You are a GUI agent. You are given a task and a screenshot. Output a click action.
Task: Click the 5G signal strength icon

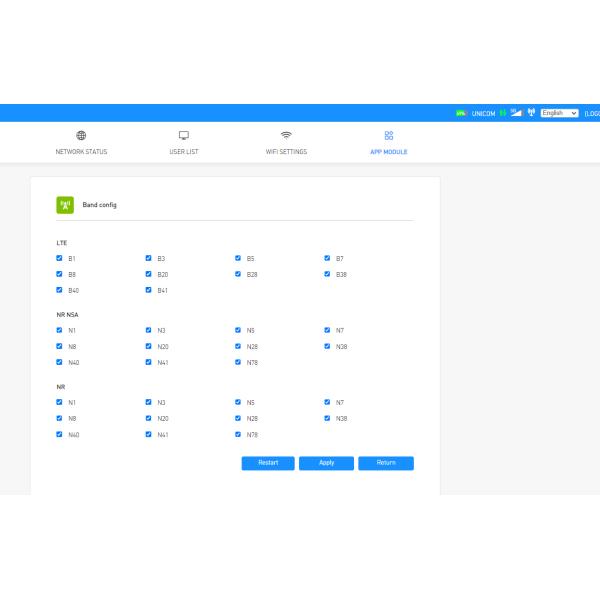[x=515, y=113]
